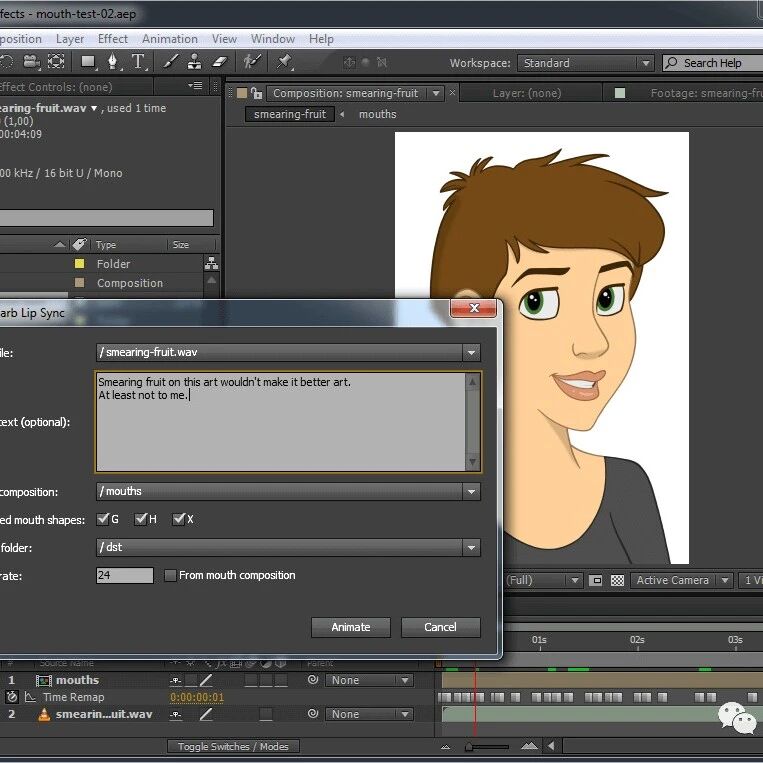Toggle the H mouth shape checkbox
This screenshot has width=763, height=763.
pos(141,519)
